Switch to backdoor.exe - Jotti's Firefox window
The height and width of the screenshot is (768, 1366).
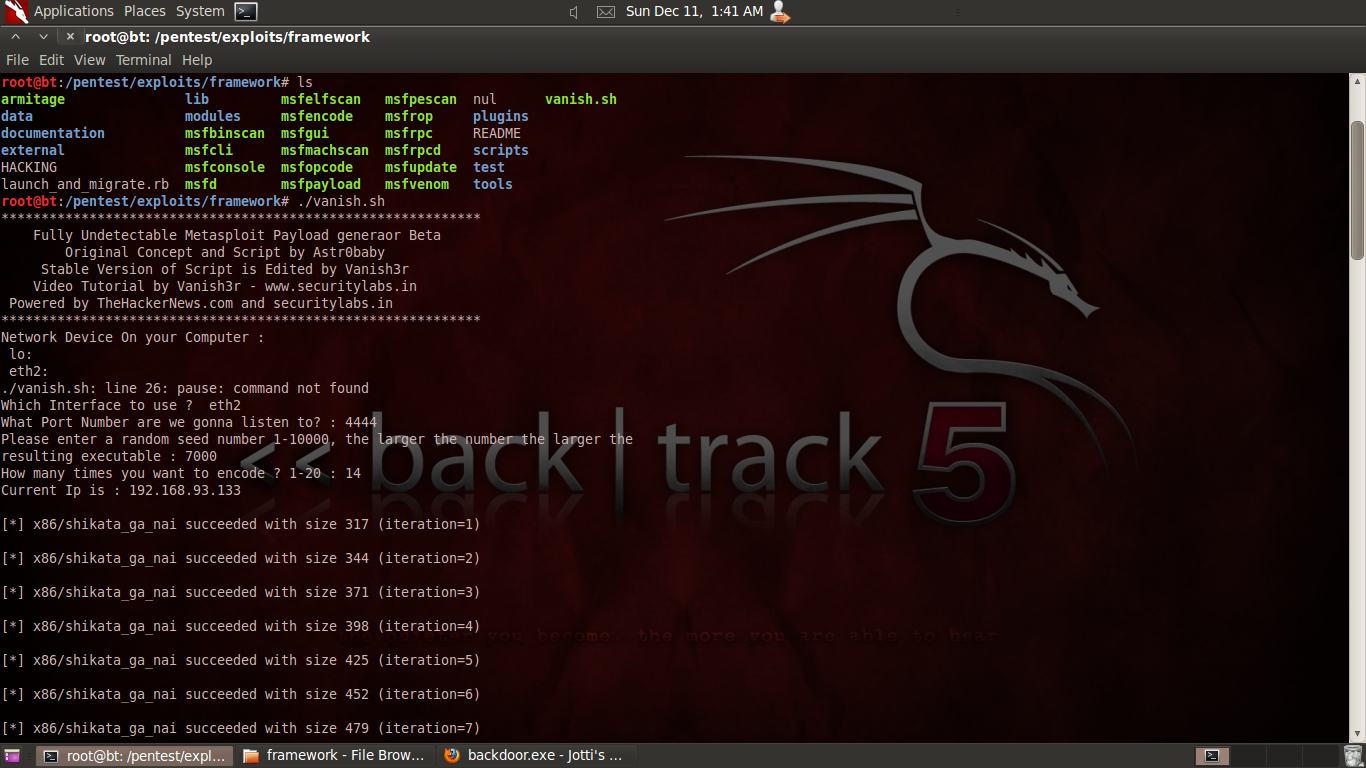tap(538, 756)
